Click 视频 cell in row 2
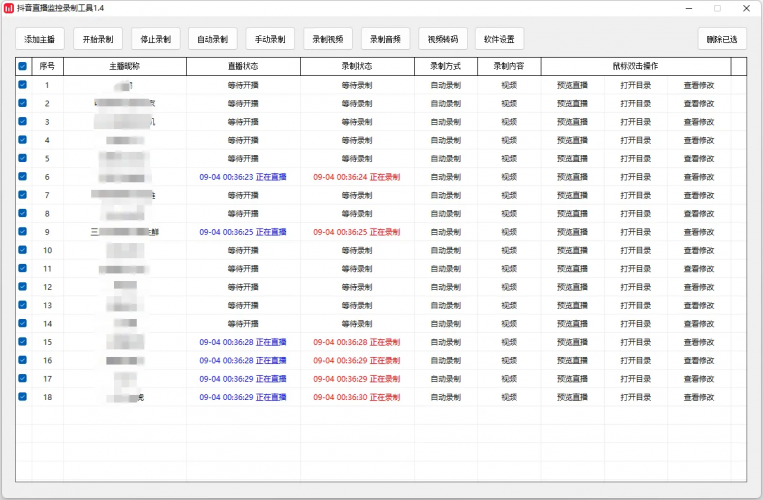This screenshot has width=763, height=500. pos(509,104)
